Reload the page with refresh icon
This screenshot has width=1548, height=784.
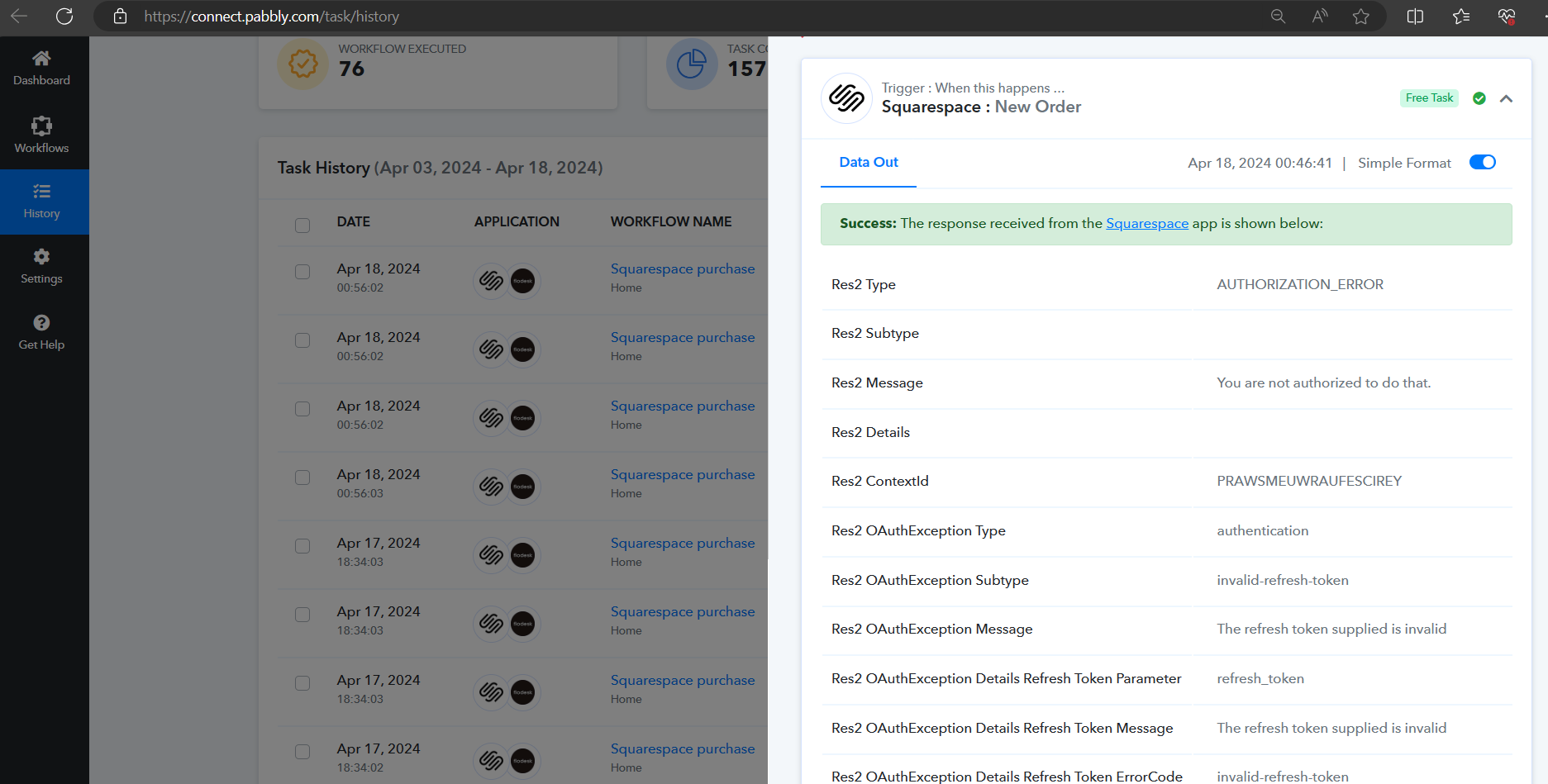[64, 17]
